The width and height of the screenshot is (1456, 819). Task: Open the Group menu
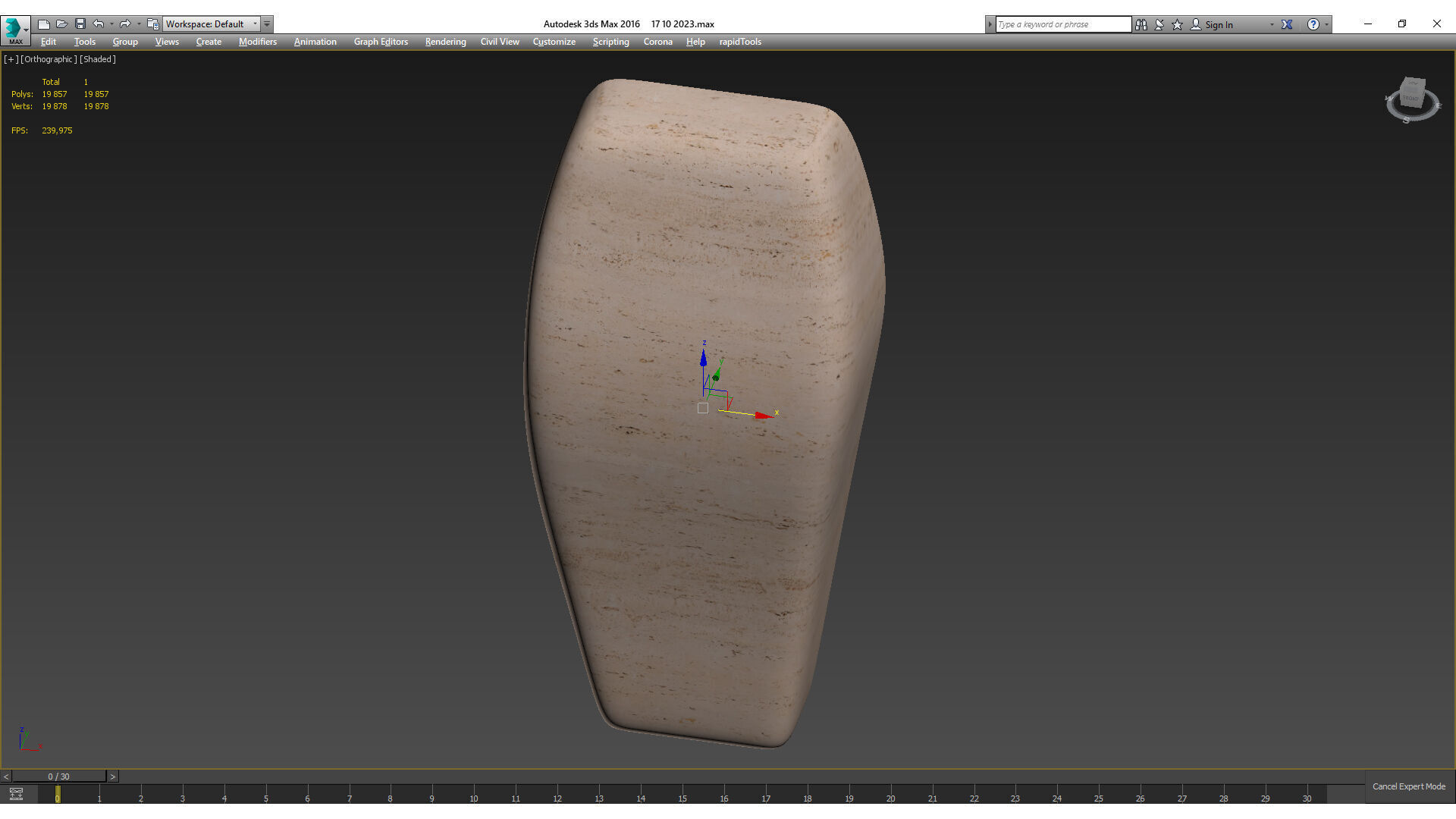pyautogui.click(x=125, y=42)
